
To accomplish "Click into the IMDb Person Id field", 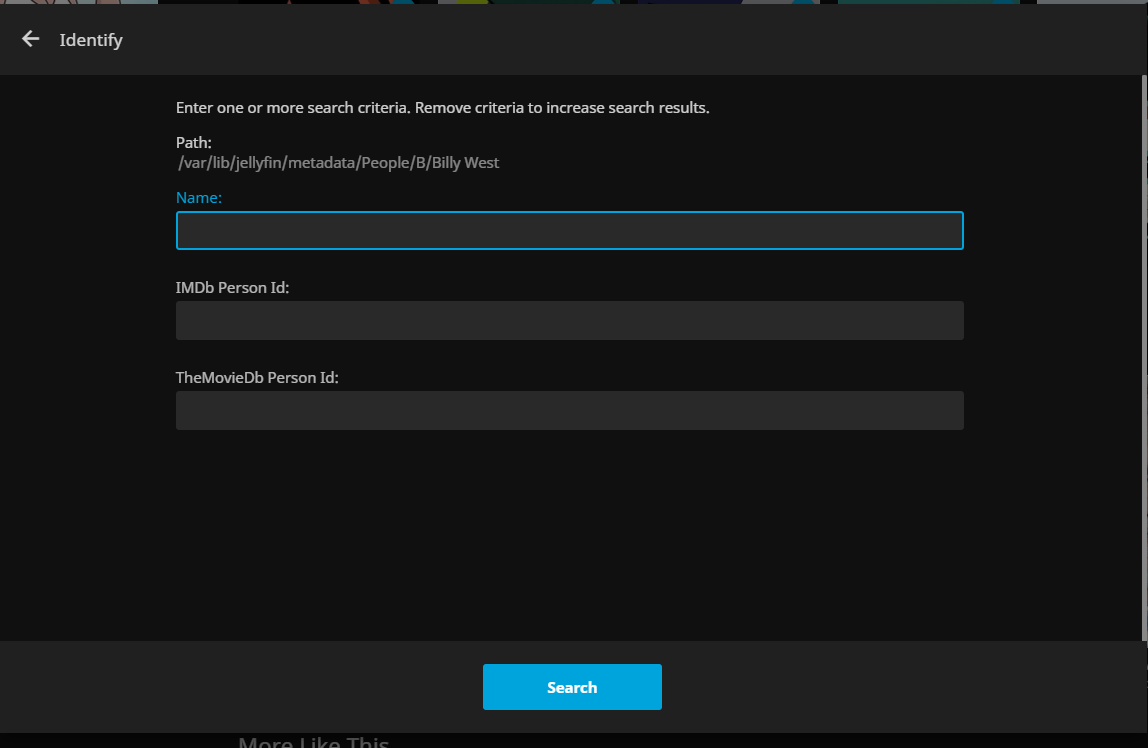I will coord(569,320).
